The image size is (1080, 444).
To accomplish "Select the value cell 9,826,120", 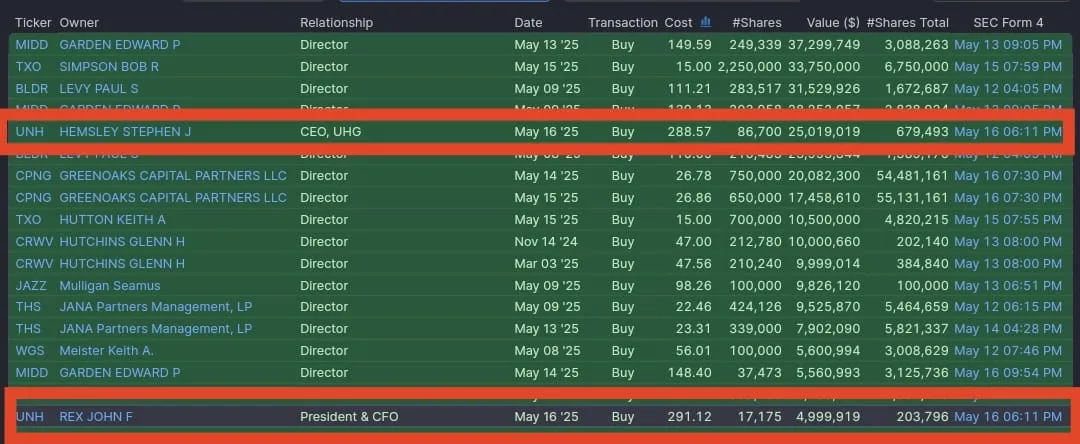I will [x=829, y=286].
